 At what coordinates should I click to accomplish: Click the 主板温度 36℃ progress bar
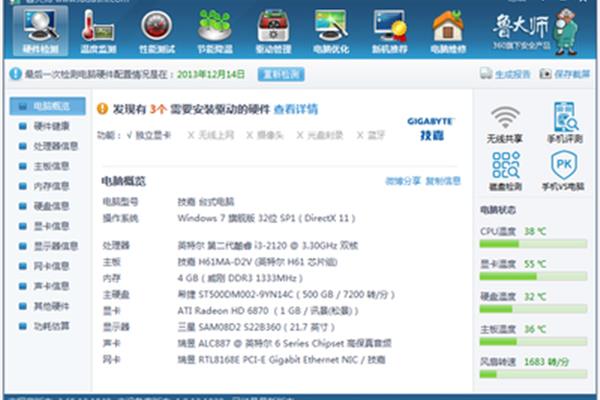[533, 341]
